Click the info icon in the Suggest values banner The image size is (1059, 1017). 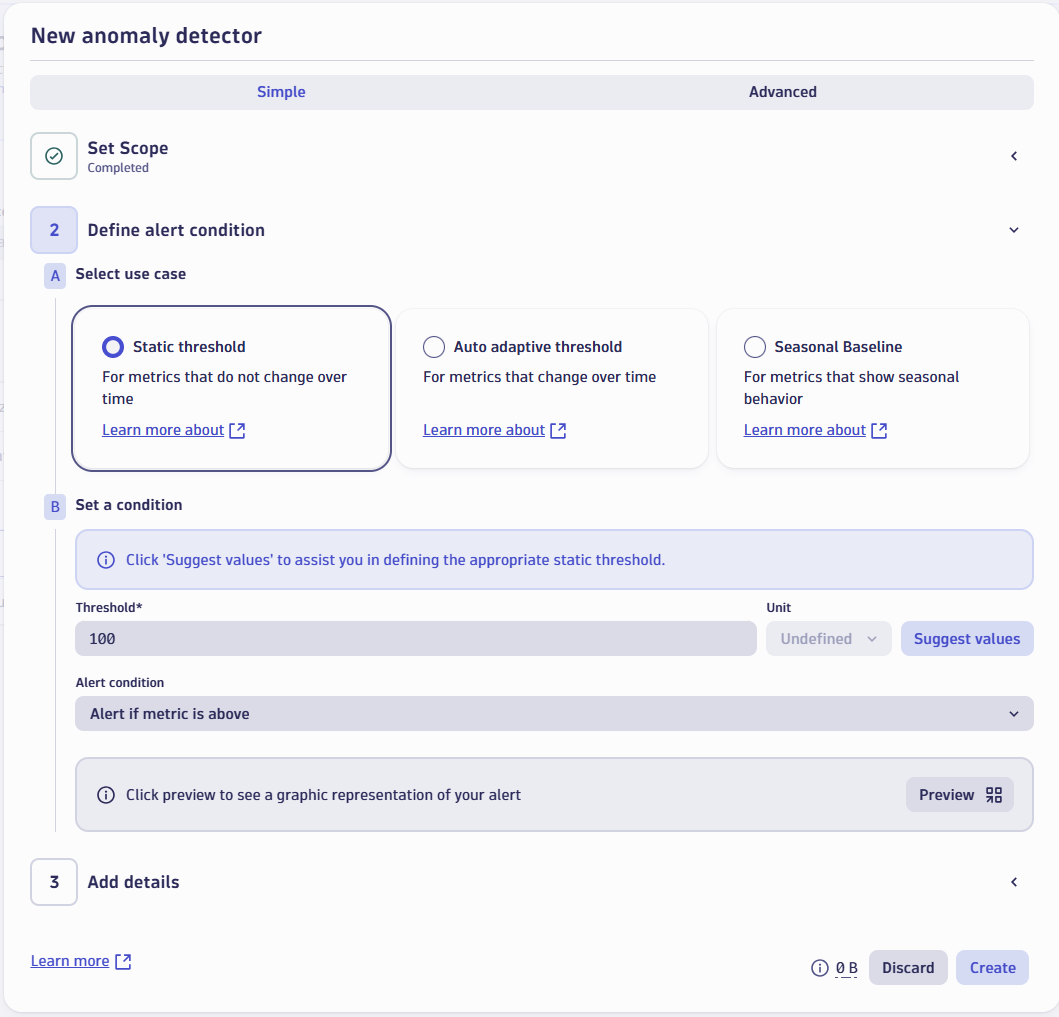(105, 560)
